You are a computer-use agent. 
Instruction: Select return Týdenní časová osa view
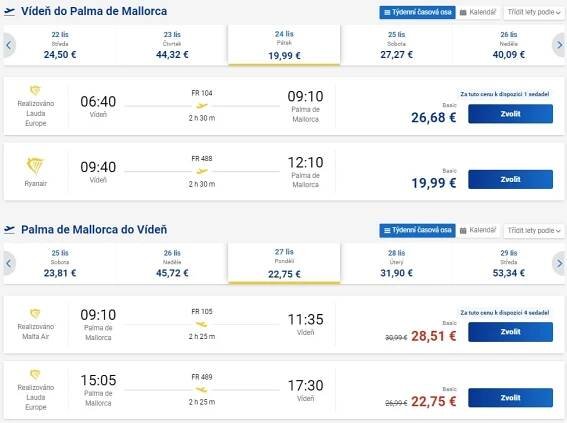pyautogui.click(x=417, y=230)
